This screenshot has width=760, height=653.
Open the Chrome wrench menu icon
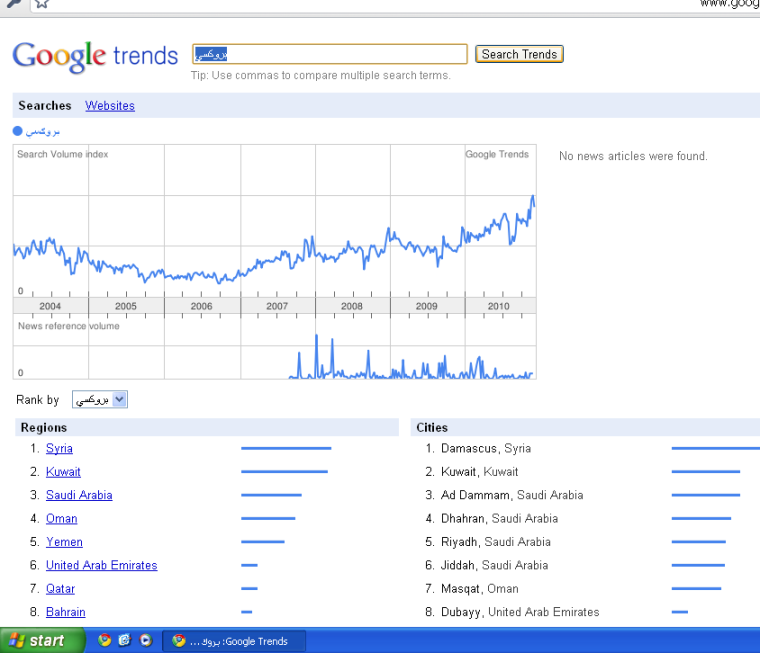pos(13,4)
